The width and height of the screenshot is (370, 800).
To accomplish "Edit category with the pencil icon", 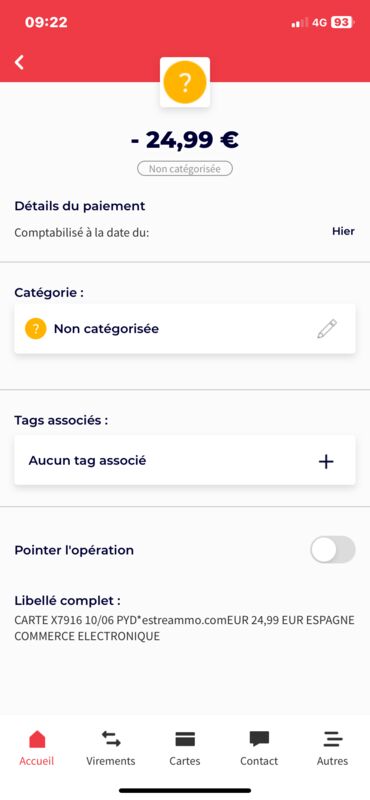I will click(x=327, y=329).
